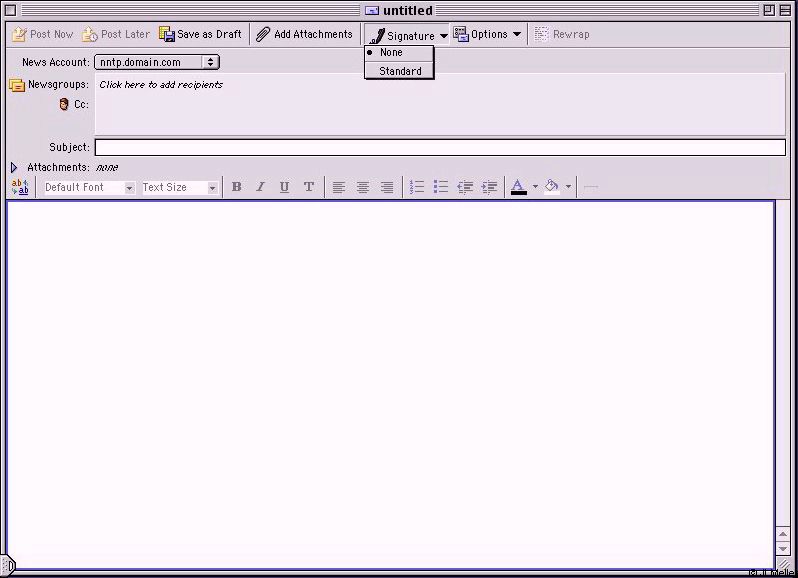Open the Options dropdown in toolbar
The height and width of the screenshot is (578, 798).
tap(487, 34)
